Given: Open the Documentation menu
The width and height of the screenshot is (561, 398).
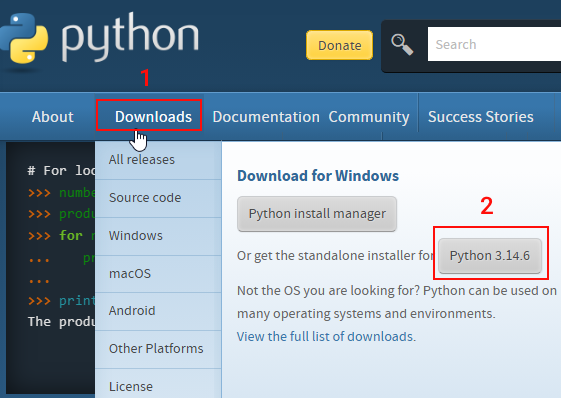Looking at the screenshot, I should (266, 117).
